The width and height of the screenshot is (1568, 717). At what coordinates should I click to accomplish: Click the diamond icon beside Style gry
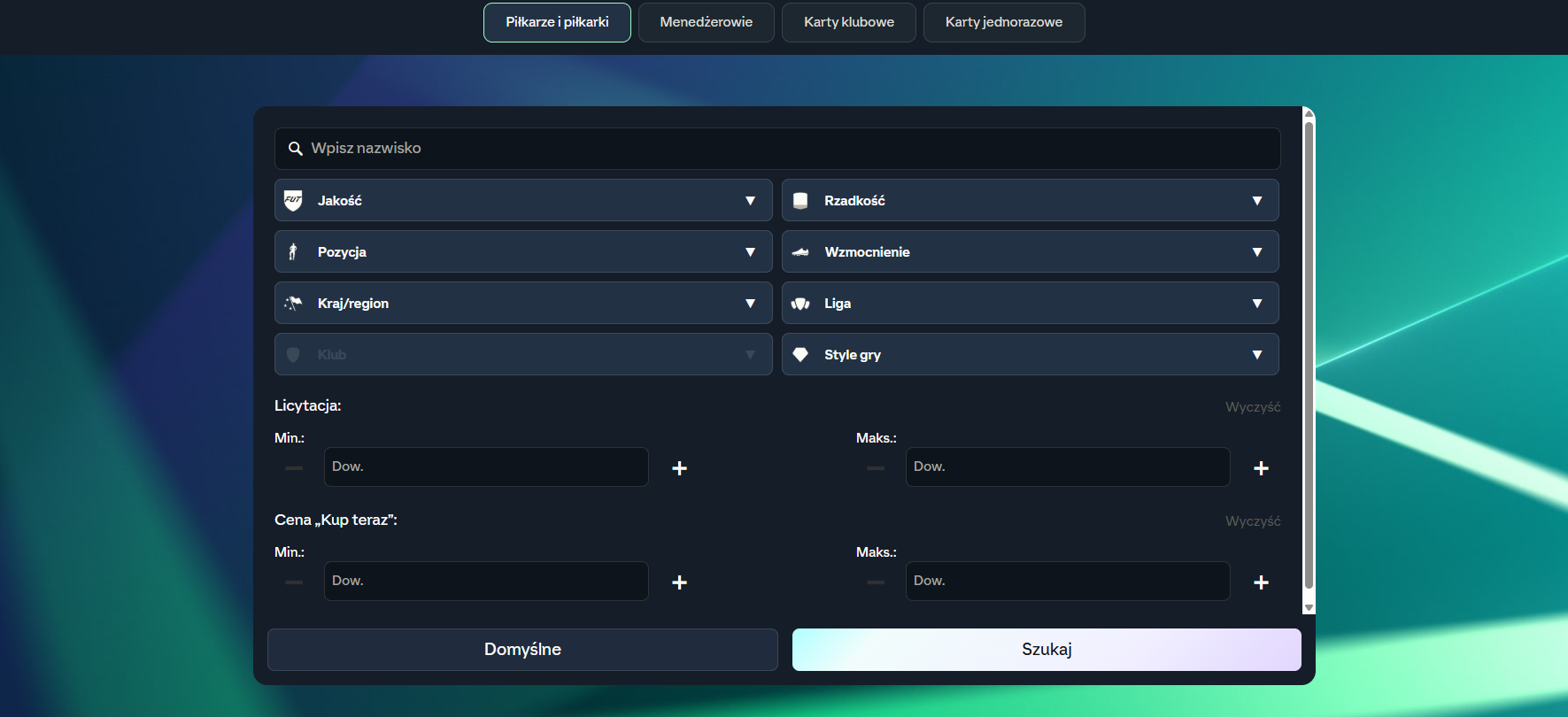click(x=800, y=355)
